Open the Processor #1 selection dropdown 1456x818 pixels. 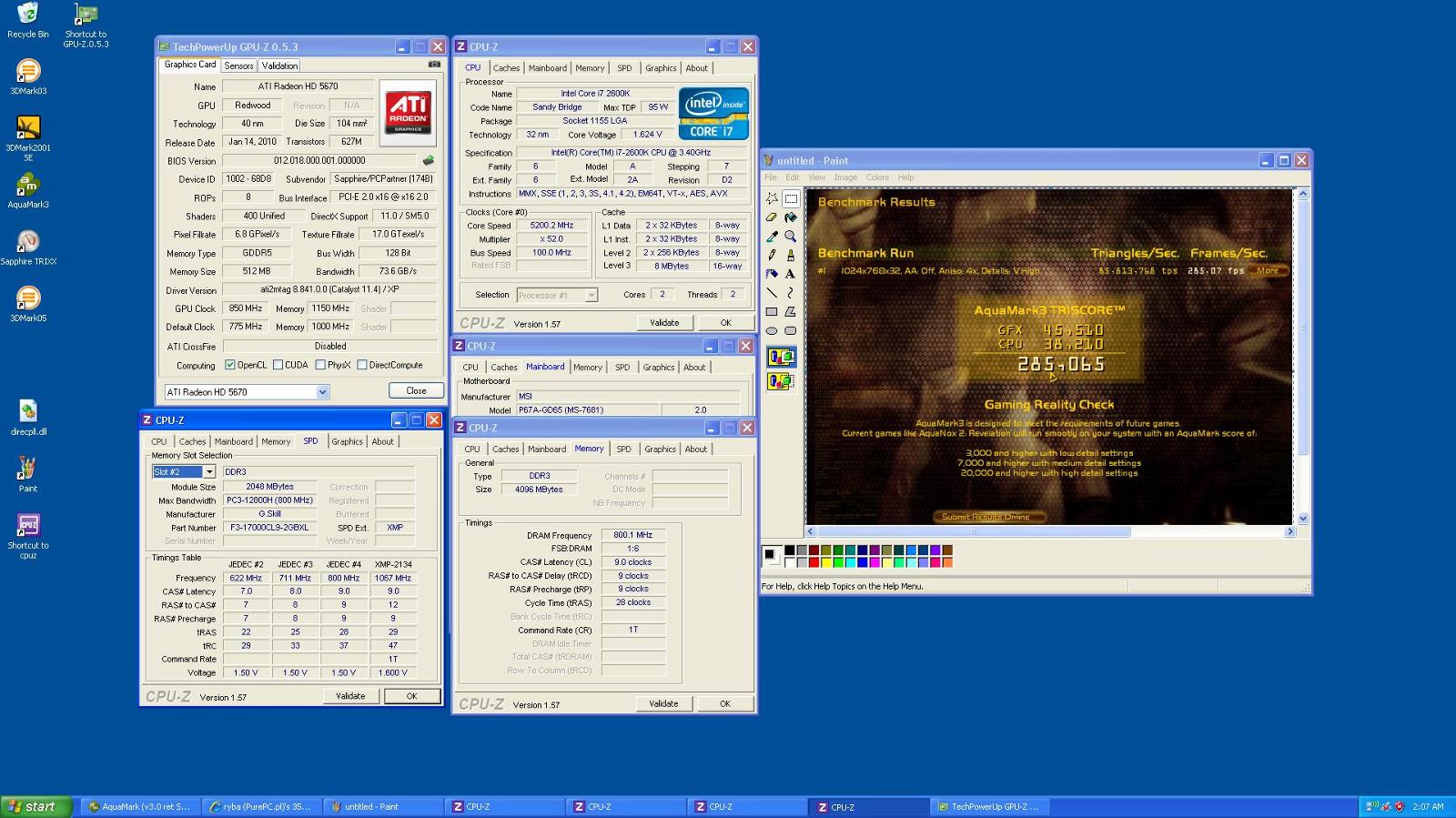click(591, 295)
